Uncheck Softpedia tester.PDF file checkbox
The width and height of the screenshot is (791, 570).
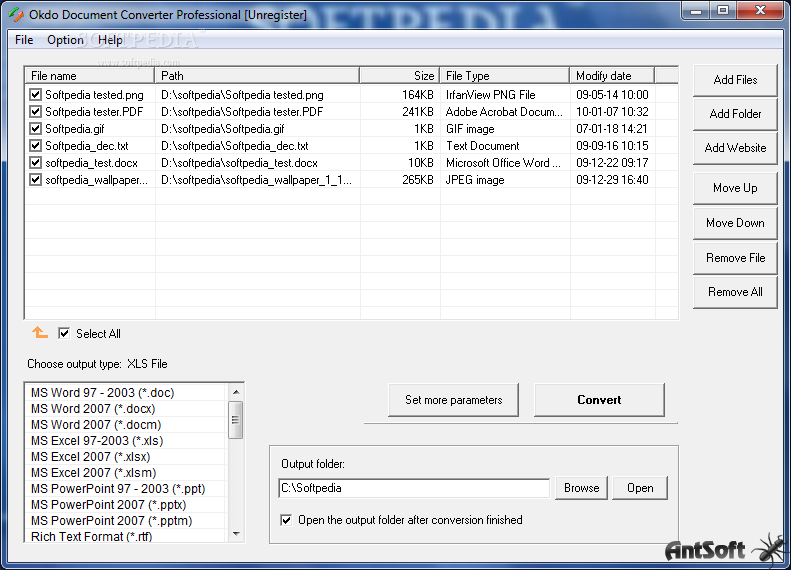(35, 111)
